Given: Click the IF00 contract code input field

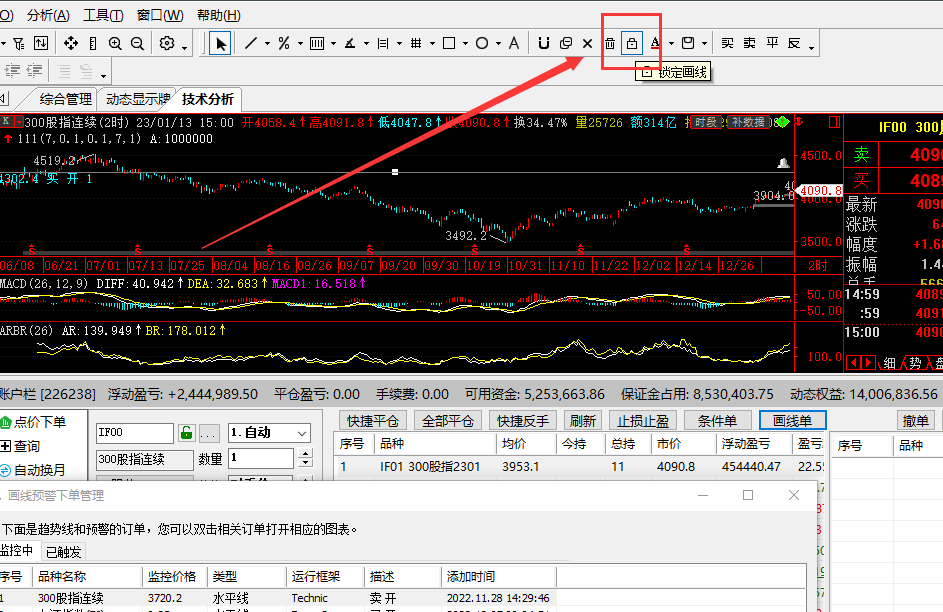Looking at the screenshot, I should click(134, 433).
